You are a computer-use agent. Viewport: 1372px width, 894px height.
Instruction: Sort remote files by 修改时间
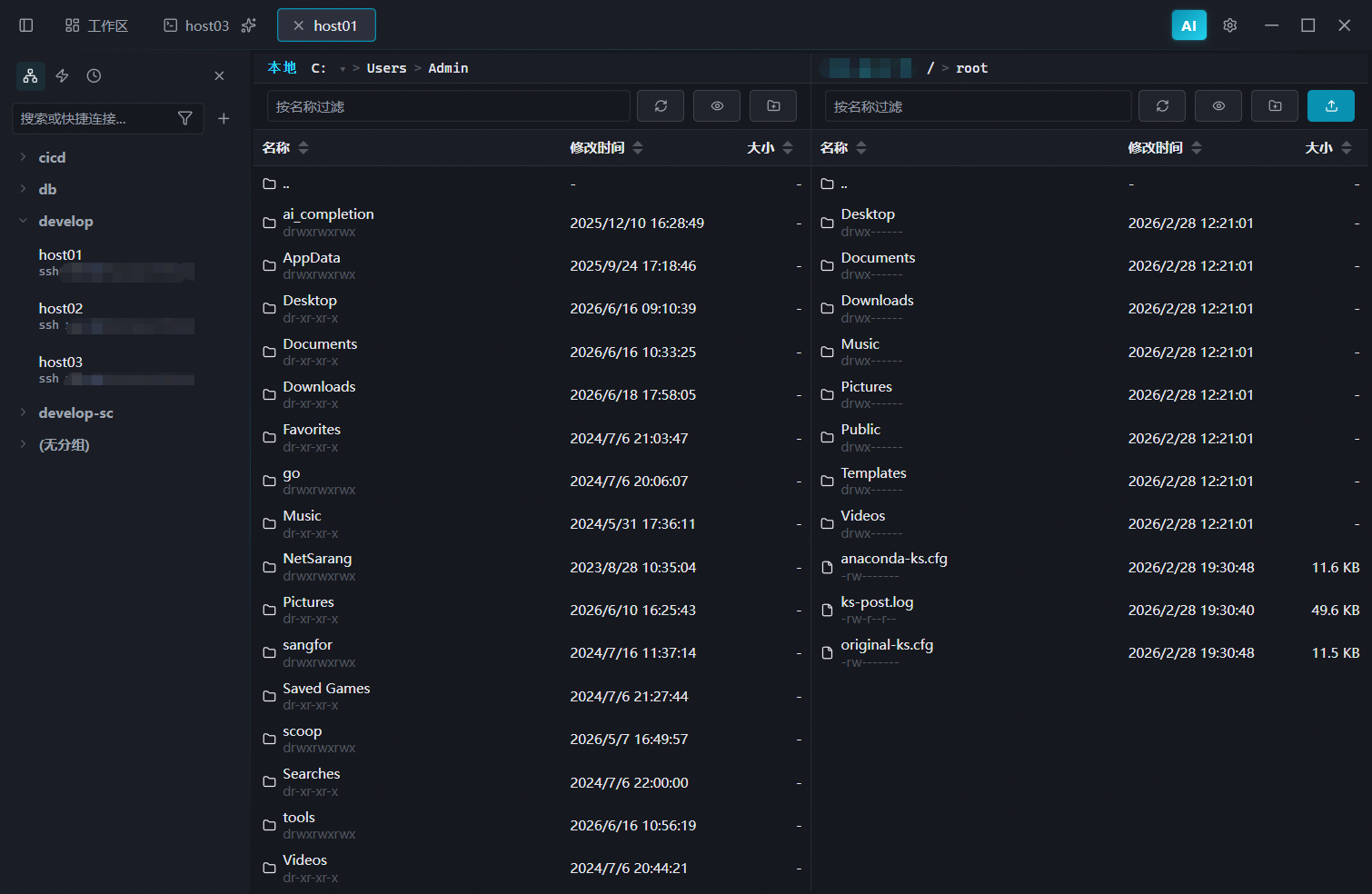(1165, 147)
